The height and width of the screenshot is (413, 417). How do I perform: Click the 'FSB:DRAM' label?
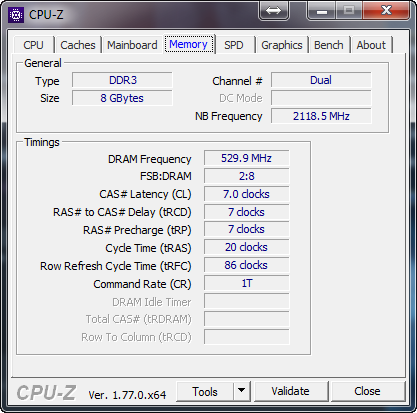(x=166, y=176)
